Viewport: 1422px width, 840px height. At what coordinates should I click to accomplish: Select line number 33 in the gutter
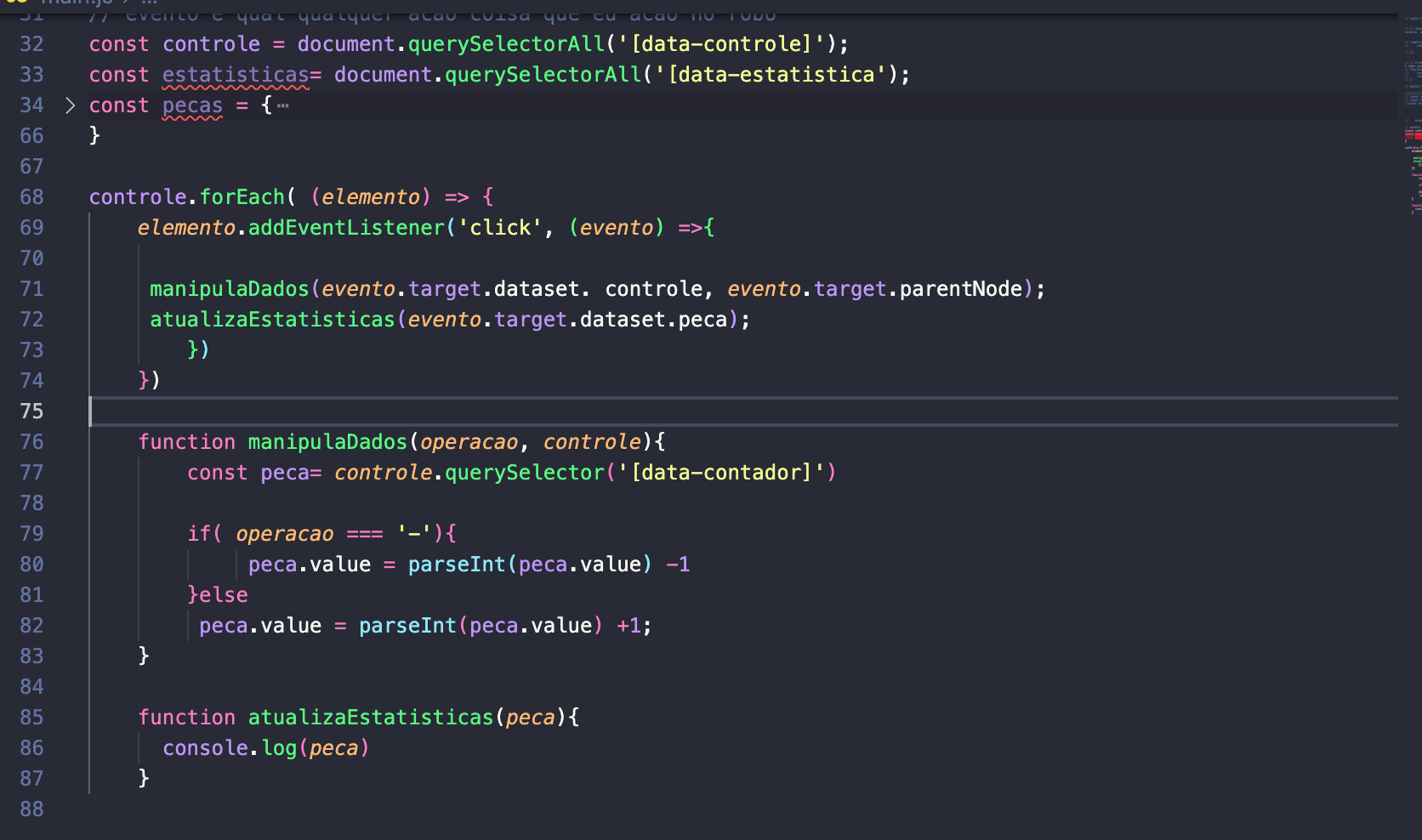(31, 75)
